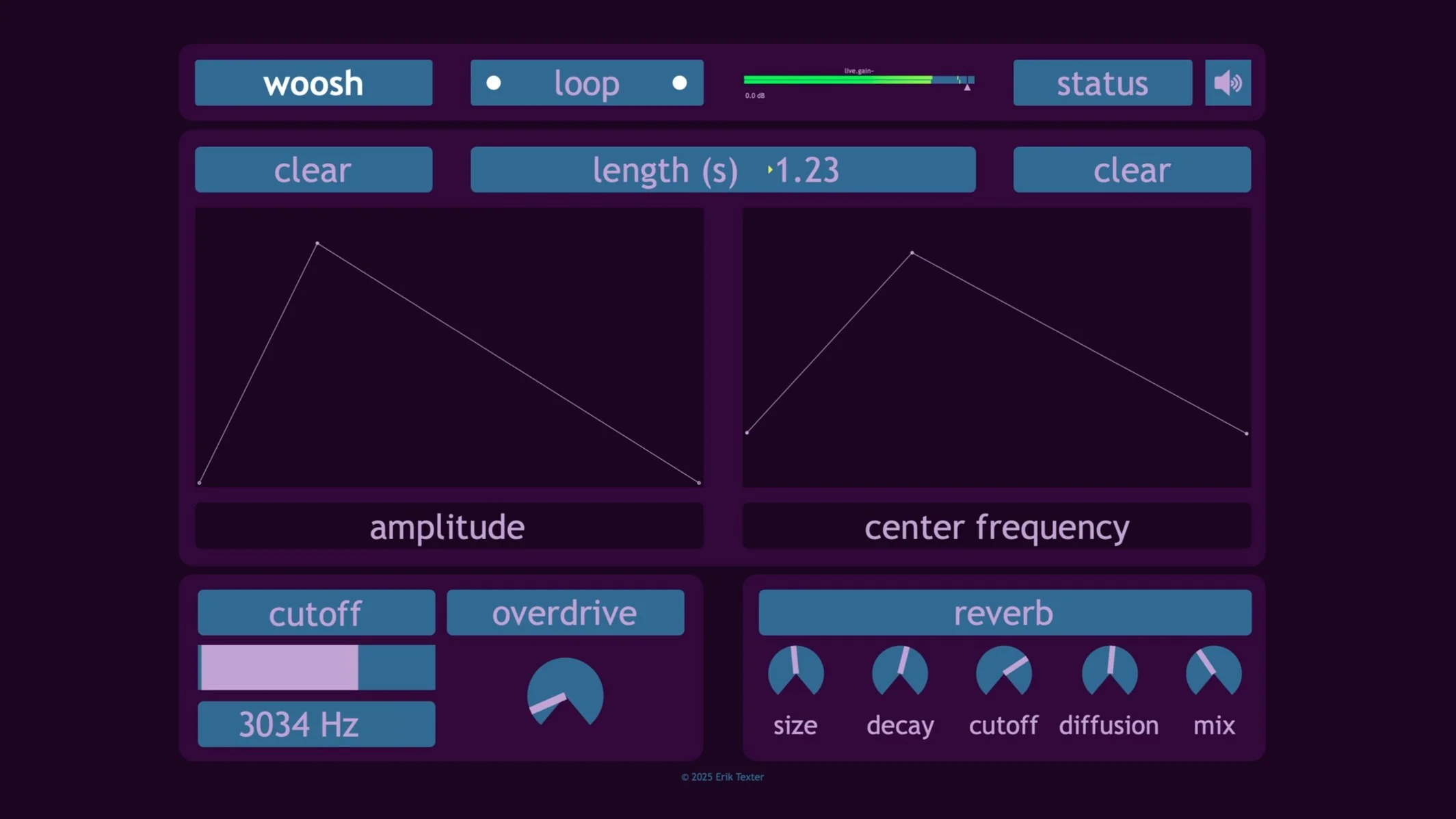Click the amplitude envelope peak point
The height and width of the screenshot is (819, 1456).
pos(317,244)
